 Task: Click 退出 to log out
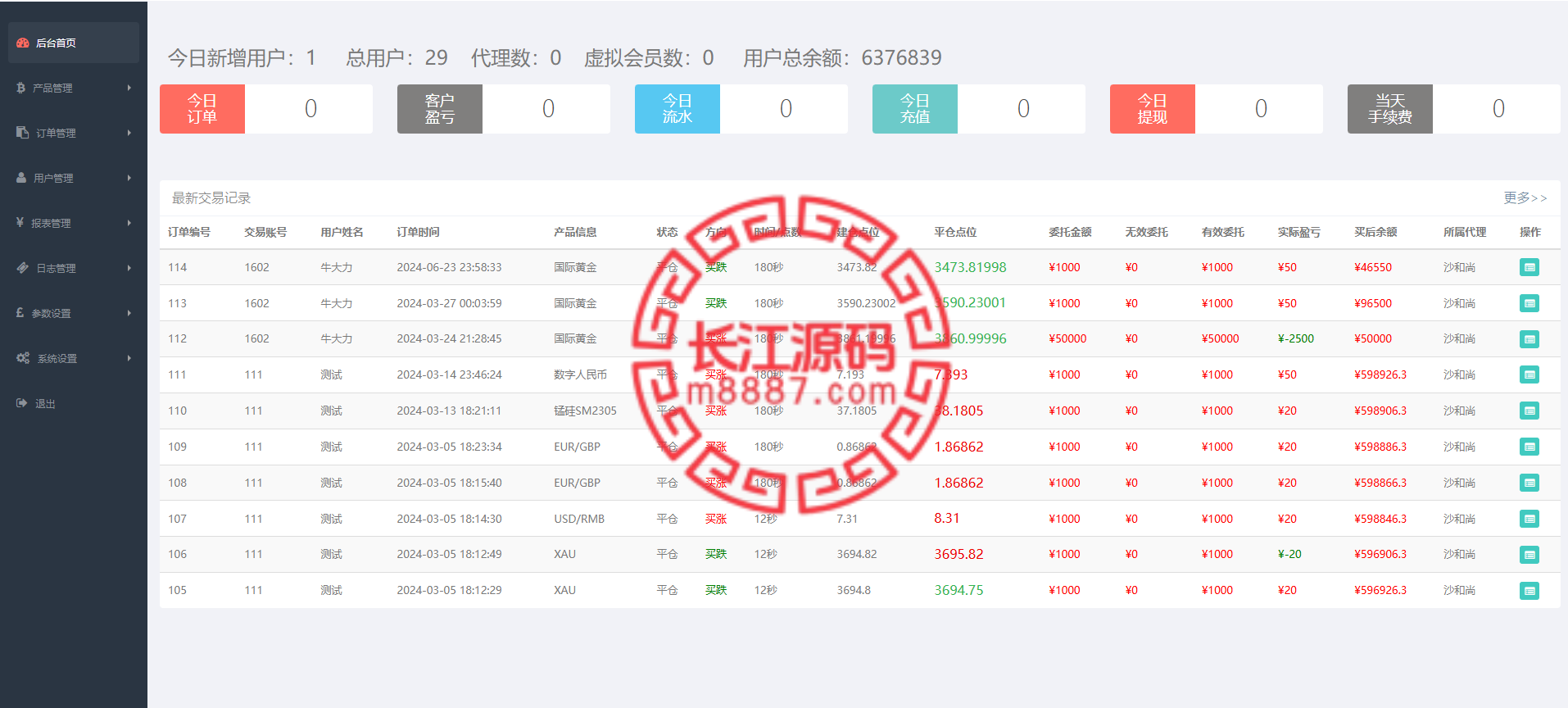click(74, 403)
